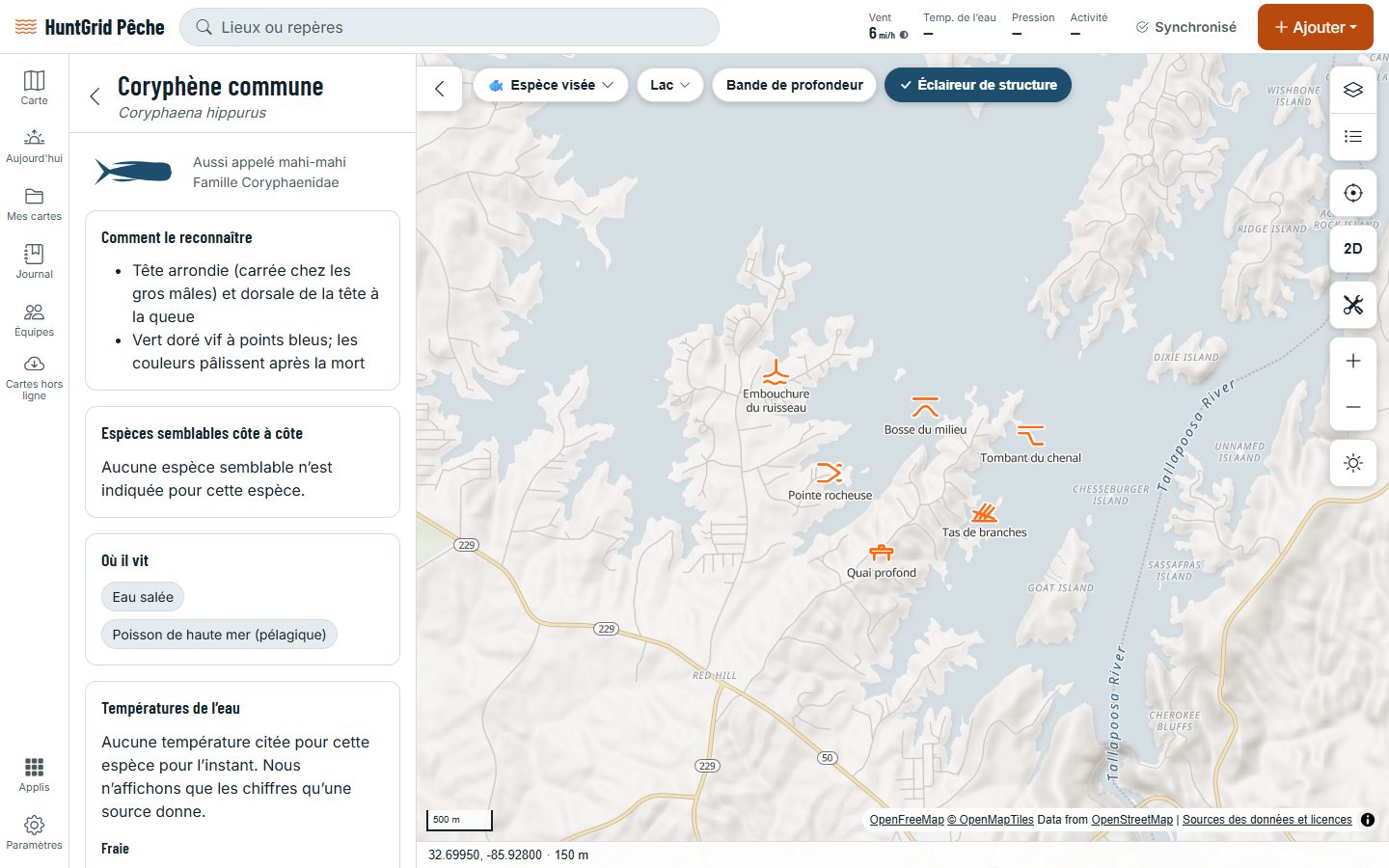Click the 500 m scale bar

pos(459,820)
